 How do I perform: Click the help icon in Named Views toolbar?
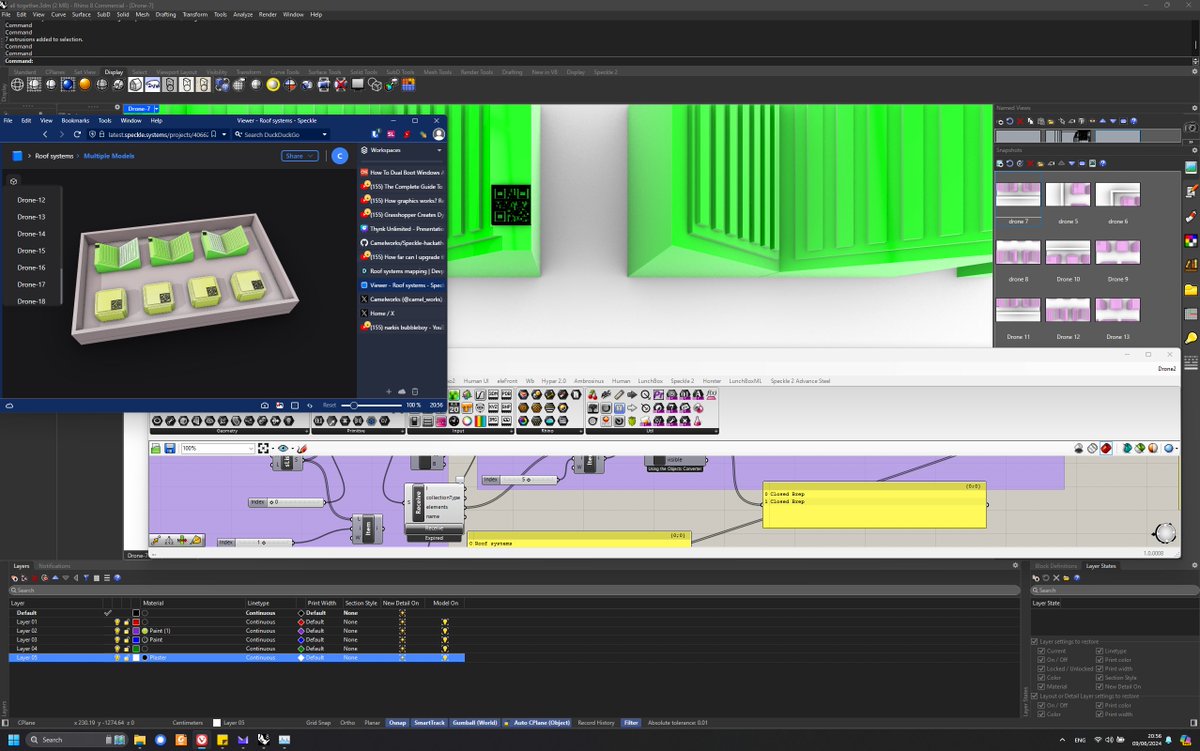tap(1133, 121)
